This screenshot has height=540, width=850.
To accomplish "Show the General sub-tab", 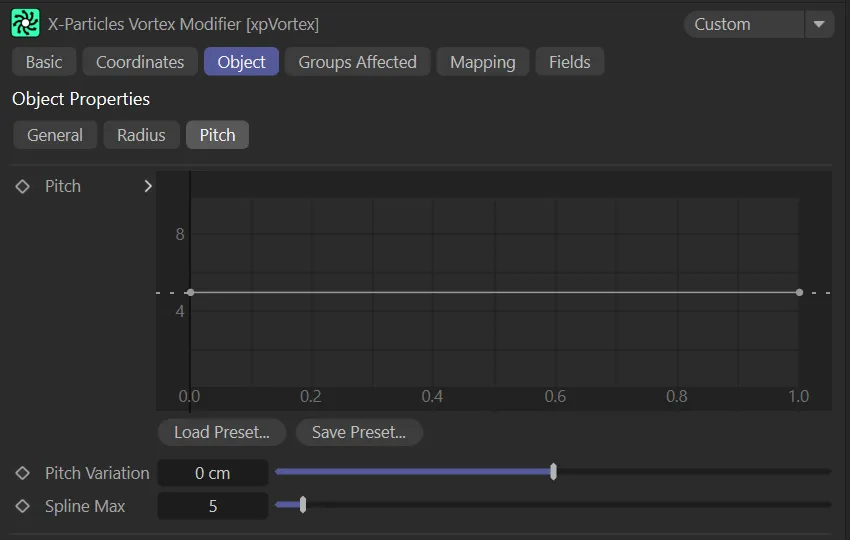I will [x=55, y=135].
